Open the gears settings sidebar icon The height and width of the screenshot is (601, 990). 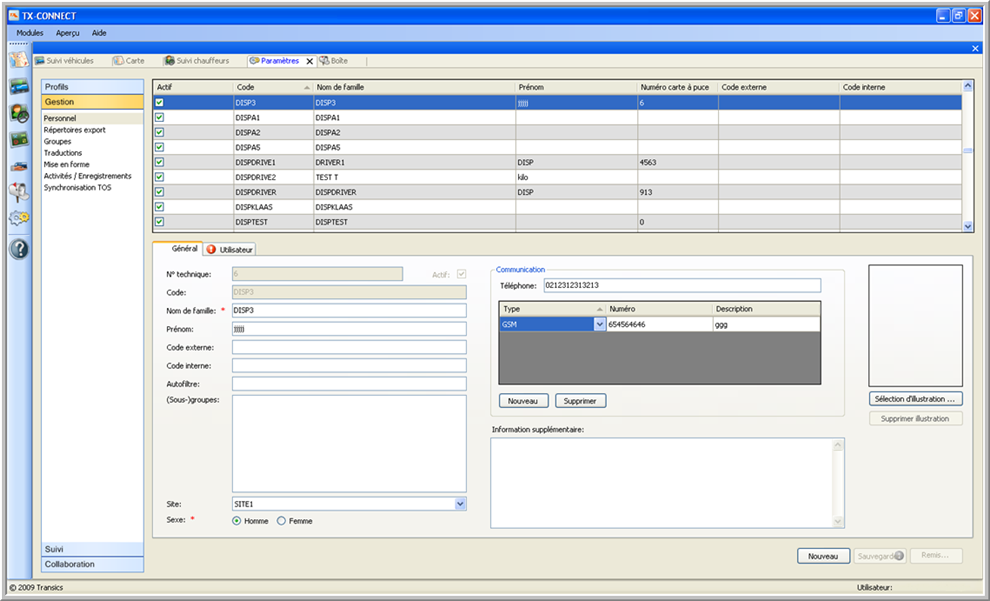(18, 217)
